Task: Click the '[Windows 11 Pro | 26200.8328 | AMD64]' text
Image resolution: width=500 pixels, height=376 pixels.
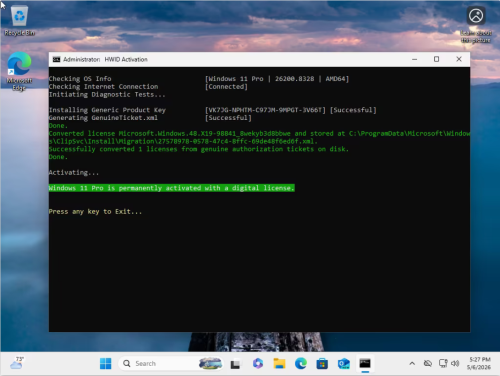Action: coord(277,79)
